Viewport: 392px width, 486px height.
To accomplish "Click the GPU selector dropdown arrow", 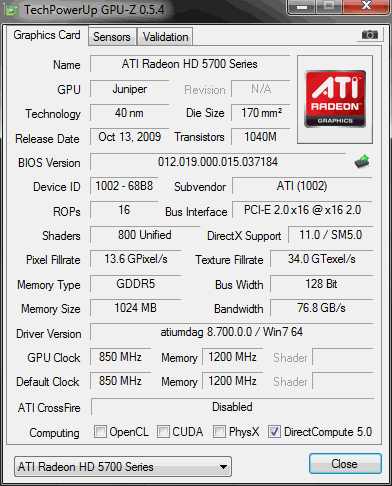I will click(x=224, y=467).
